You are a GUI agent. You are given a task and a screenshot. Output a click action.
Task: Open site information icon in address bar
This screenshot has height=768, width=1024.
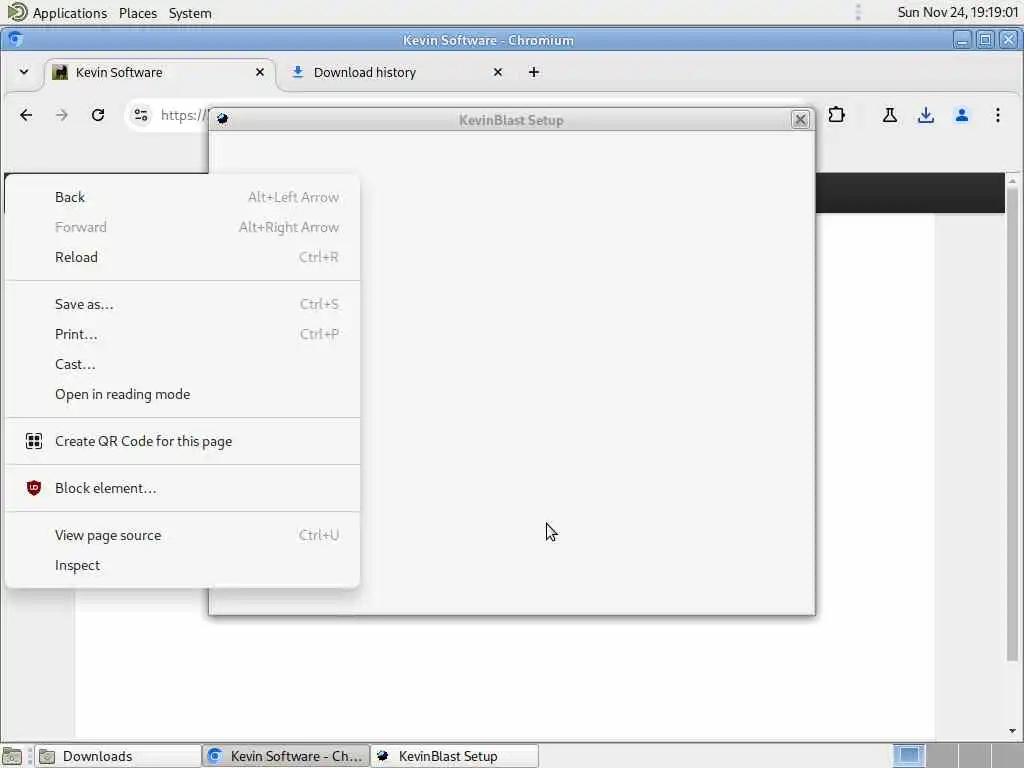pyautogui.click(x=140, y=115)
